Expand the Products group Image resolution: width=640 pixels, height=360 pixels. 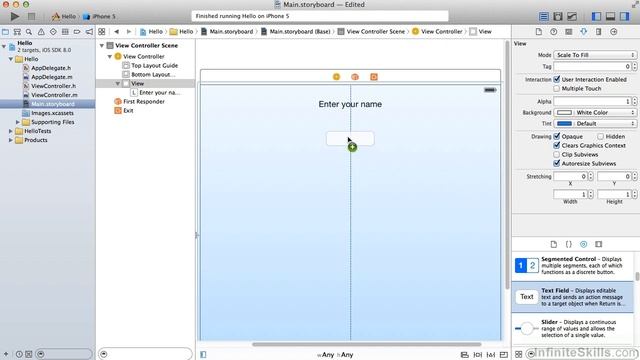click(x=11, y=140)
